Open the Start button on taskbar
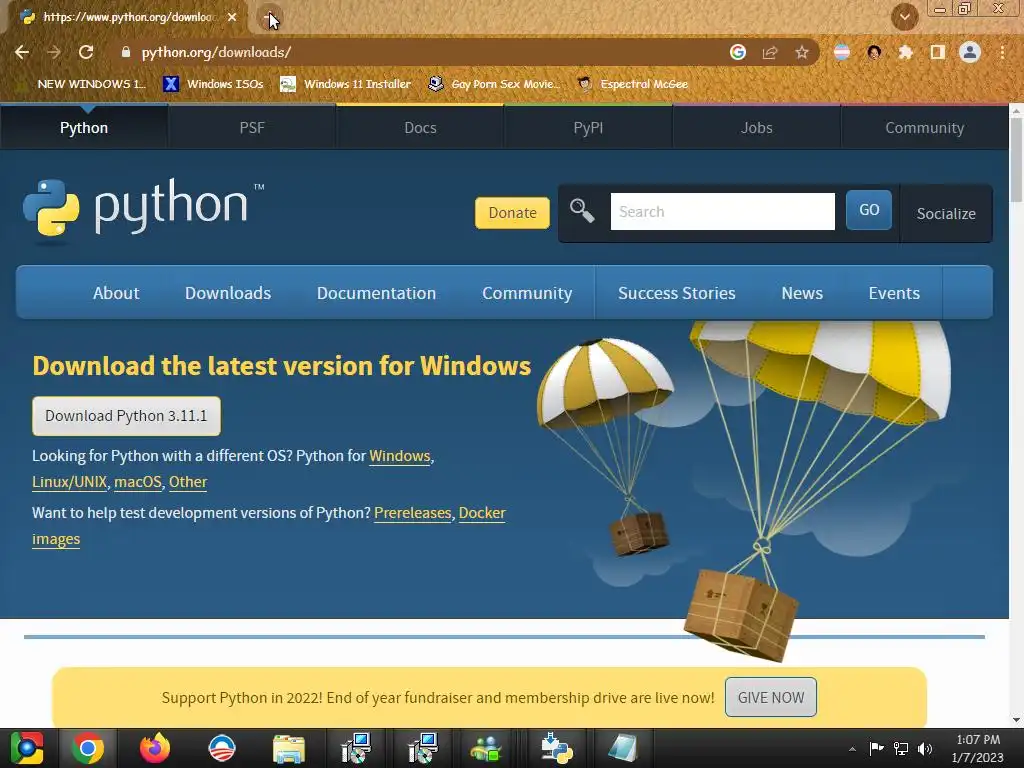Viewport: 1024px width, 768px height. tap(27, 748)
